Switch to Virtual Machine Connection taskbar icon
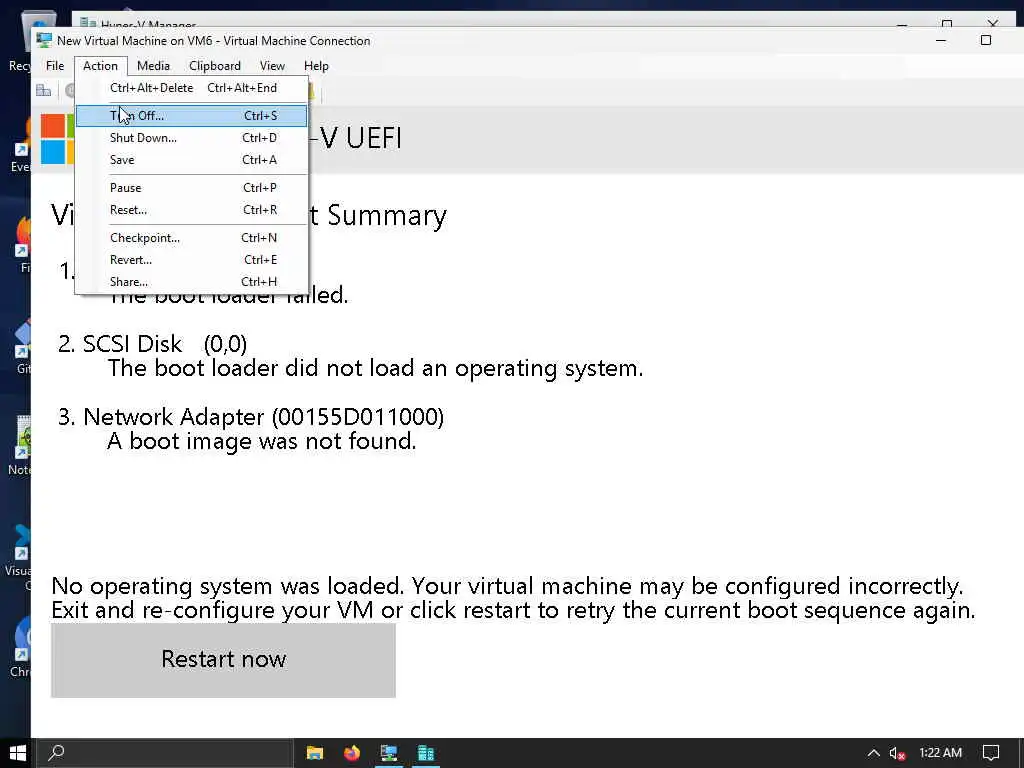 click(x=389, y=753)
